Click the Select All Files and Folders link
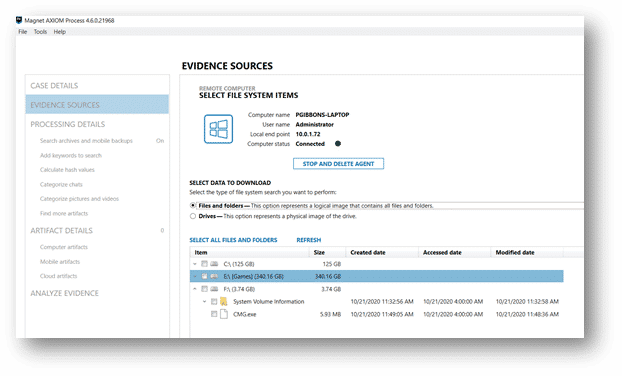The width and height of the screenshot is (622, 376). 233,240
